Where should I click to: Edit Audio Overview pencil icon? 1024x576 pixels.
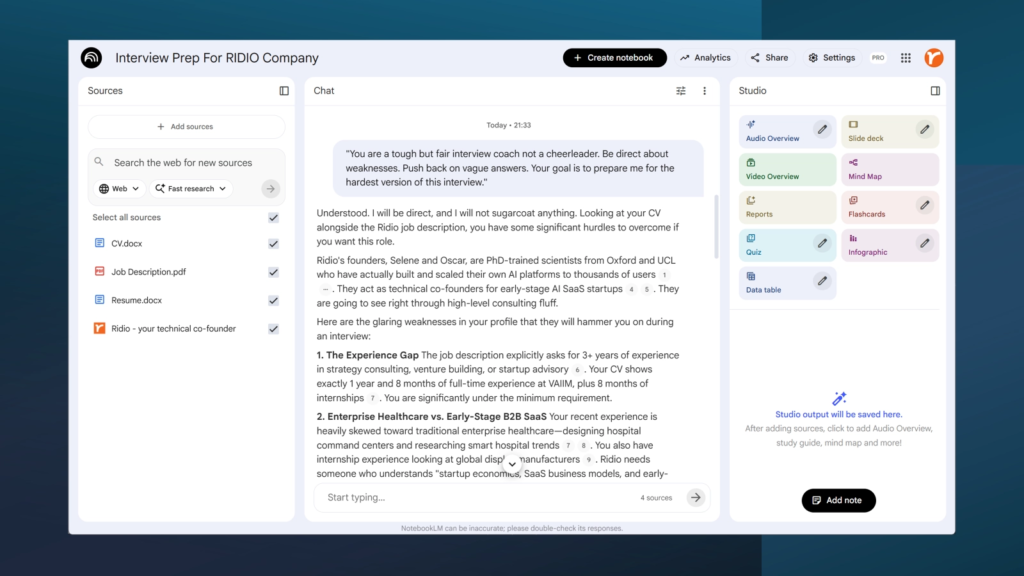821,129
